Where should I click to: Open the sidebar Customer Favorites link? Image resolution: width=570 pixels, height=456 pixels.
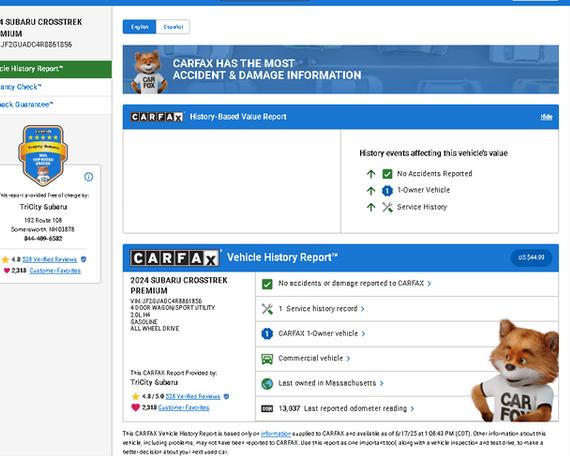tap(55, 271)
